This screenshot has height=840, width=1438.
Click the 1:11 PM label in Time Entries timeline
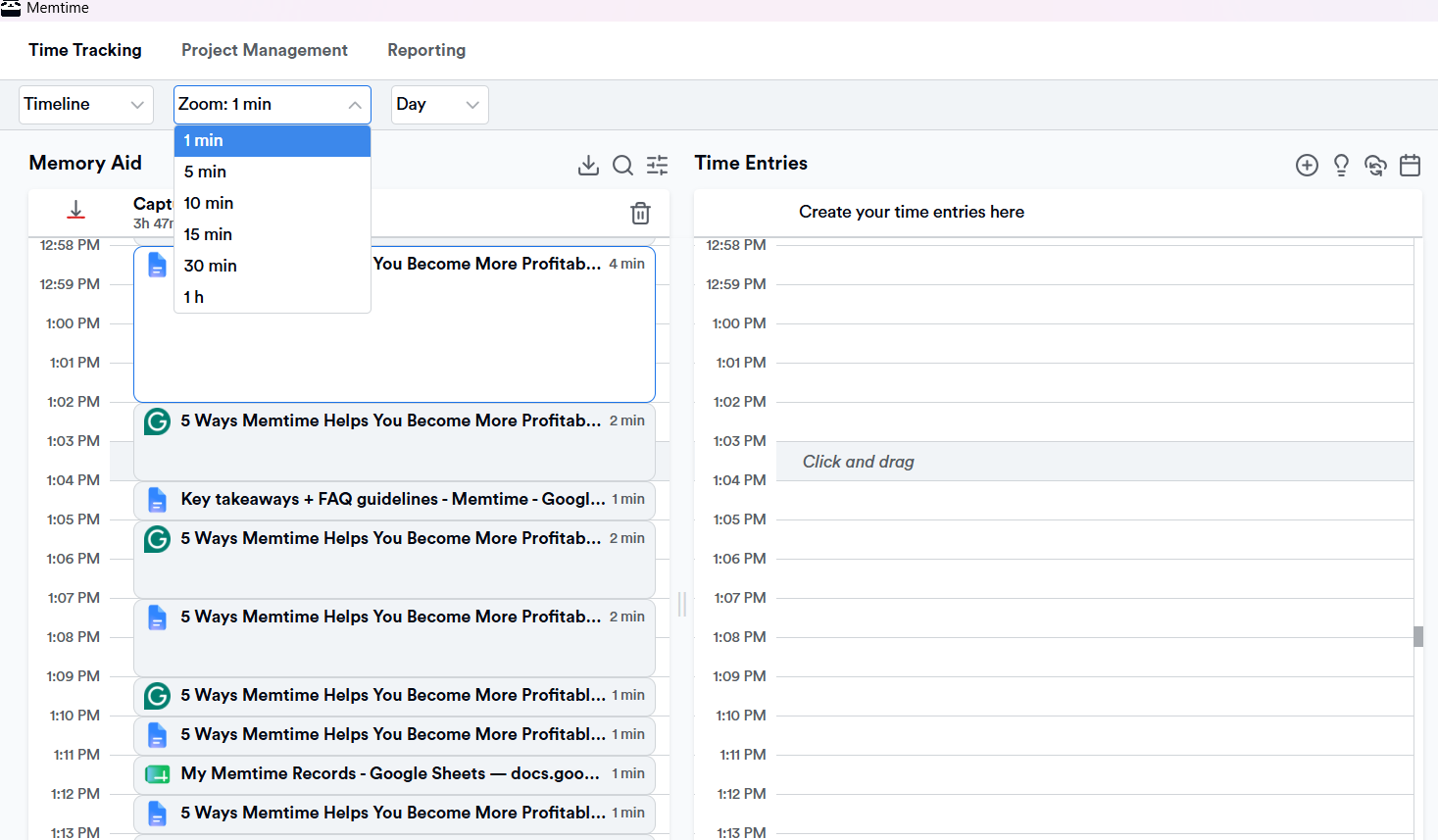[x=742, y=755]
